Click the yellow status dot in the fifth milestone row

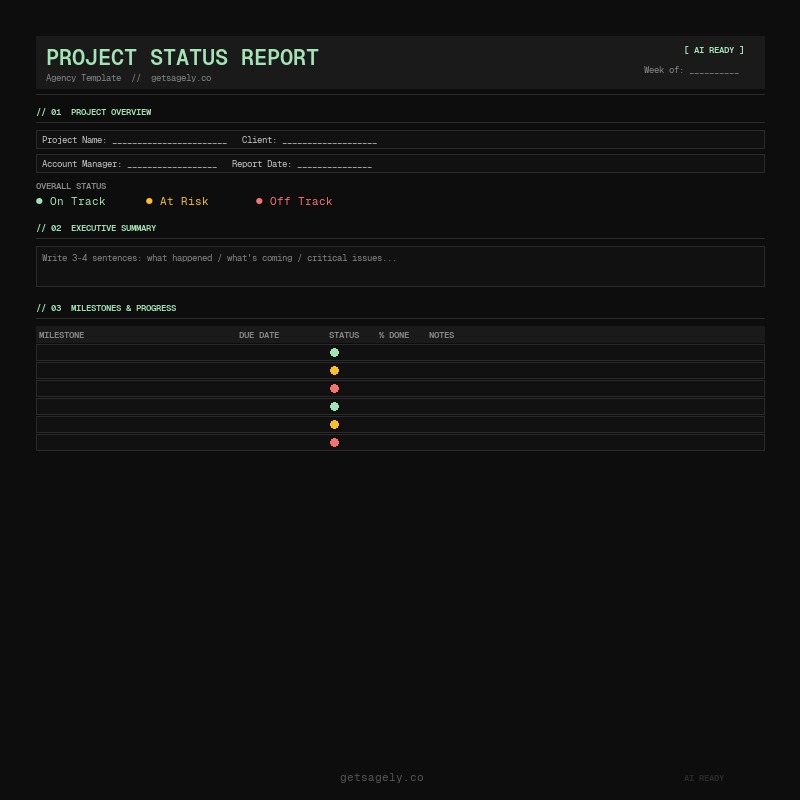[334, 424]
